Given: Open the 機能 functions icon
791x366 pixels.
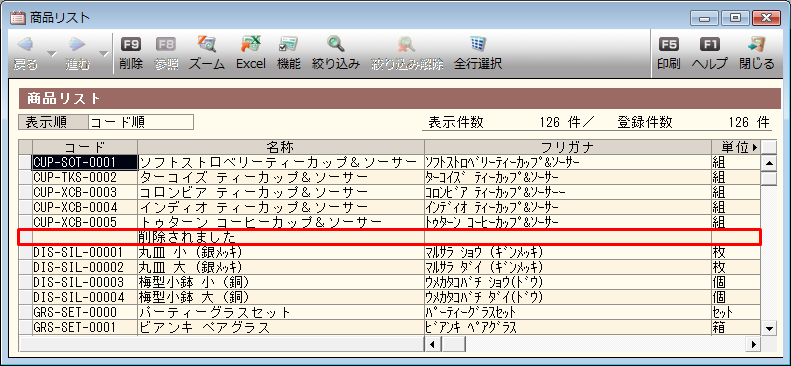Looking at the screenshot, I should [x=289, y=44].
